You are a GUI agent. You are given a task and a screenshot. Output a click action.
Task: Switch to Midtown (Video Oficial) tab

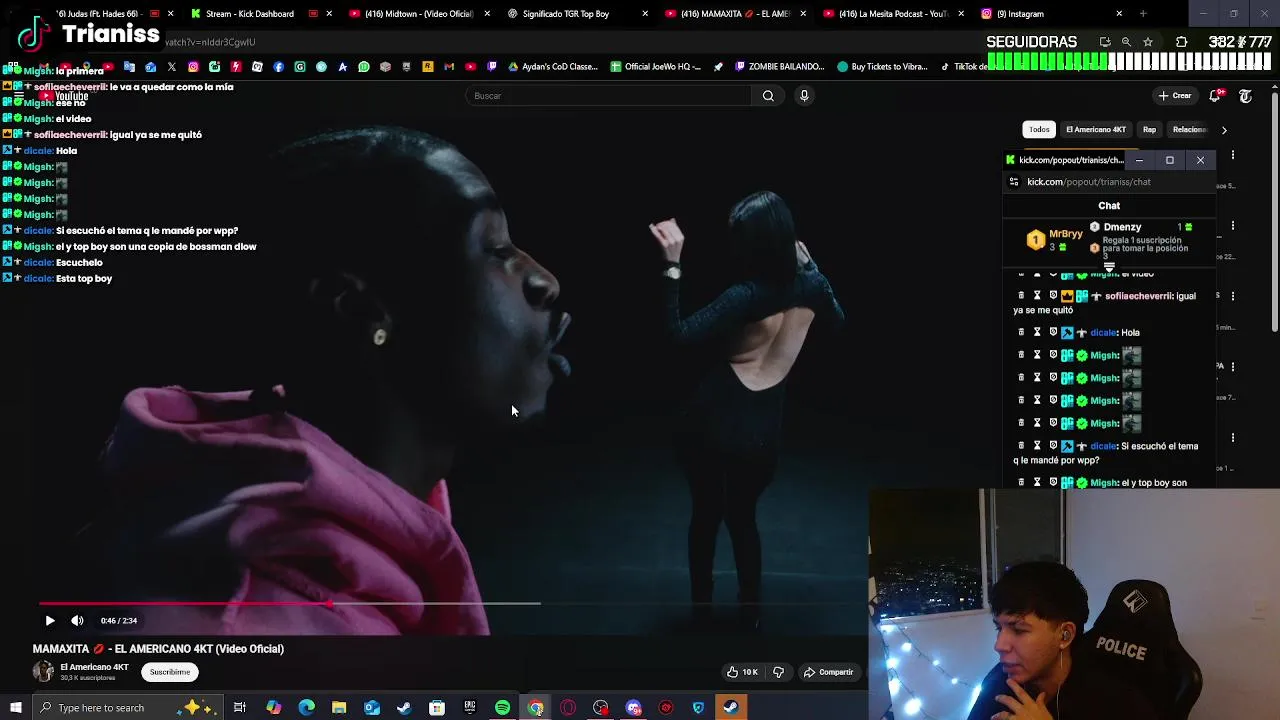tap(419, 14)
